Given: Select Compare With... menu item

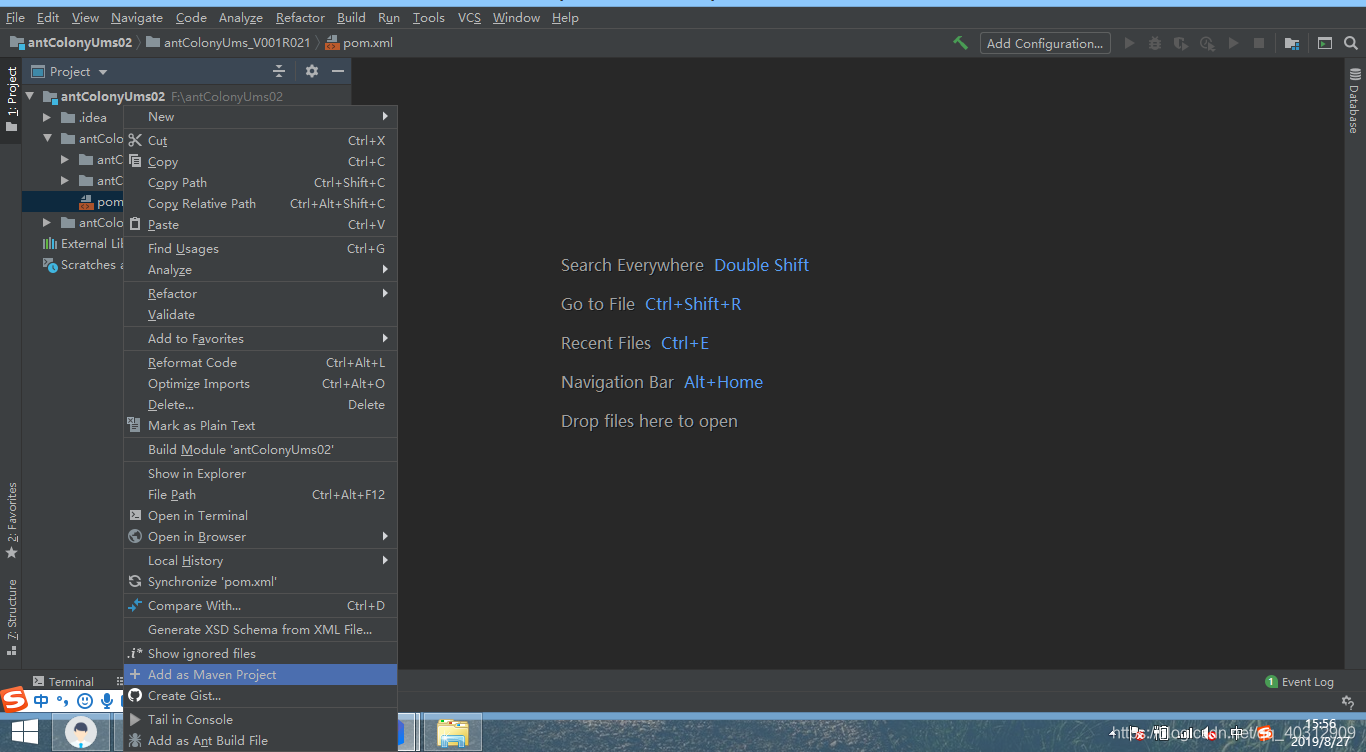Looking at the screenshot, I should (x=260, y=605).
